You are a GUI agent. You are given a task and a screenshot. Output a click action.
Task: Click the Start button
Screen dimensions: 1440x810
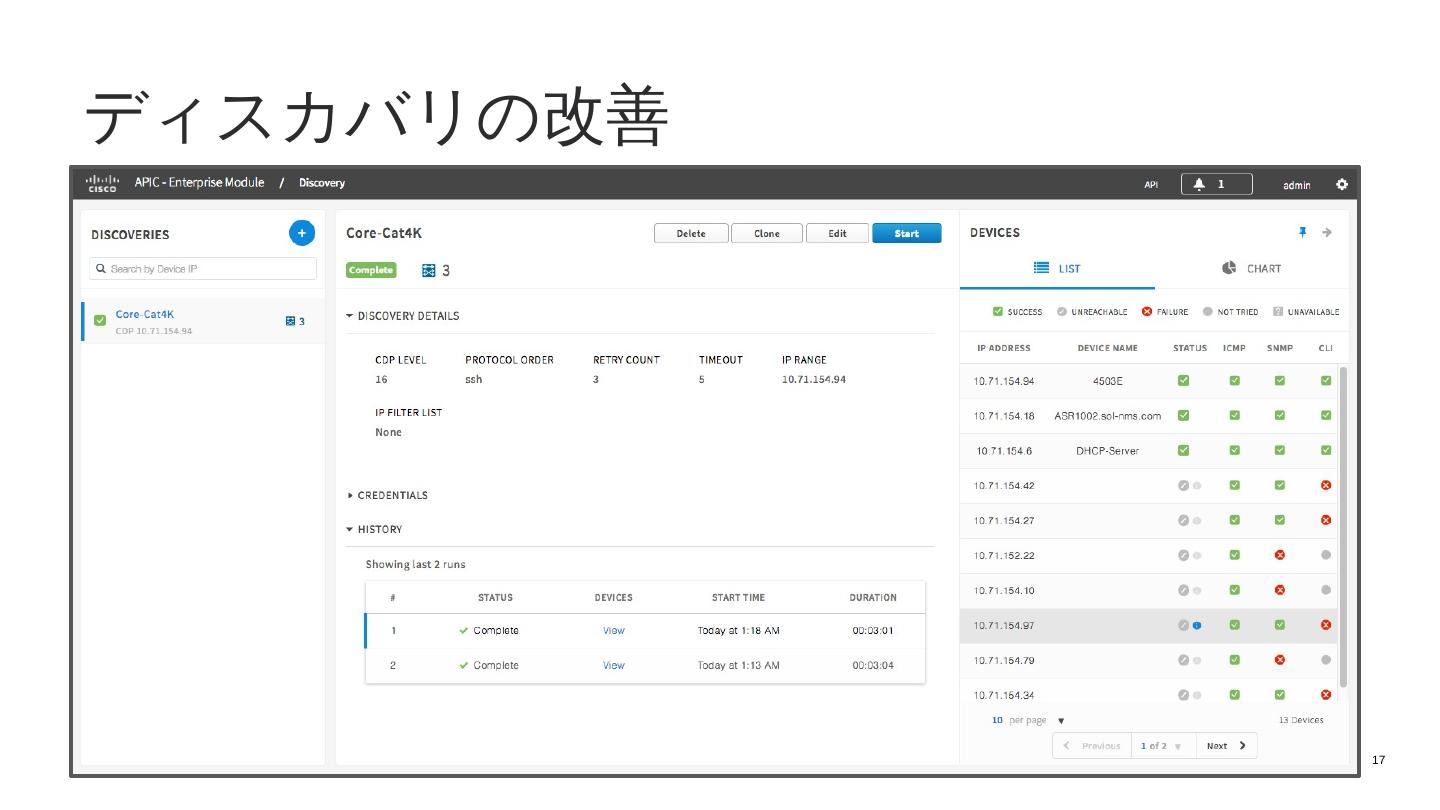(906, 233)
